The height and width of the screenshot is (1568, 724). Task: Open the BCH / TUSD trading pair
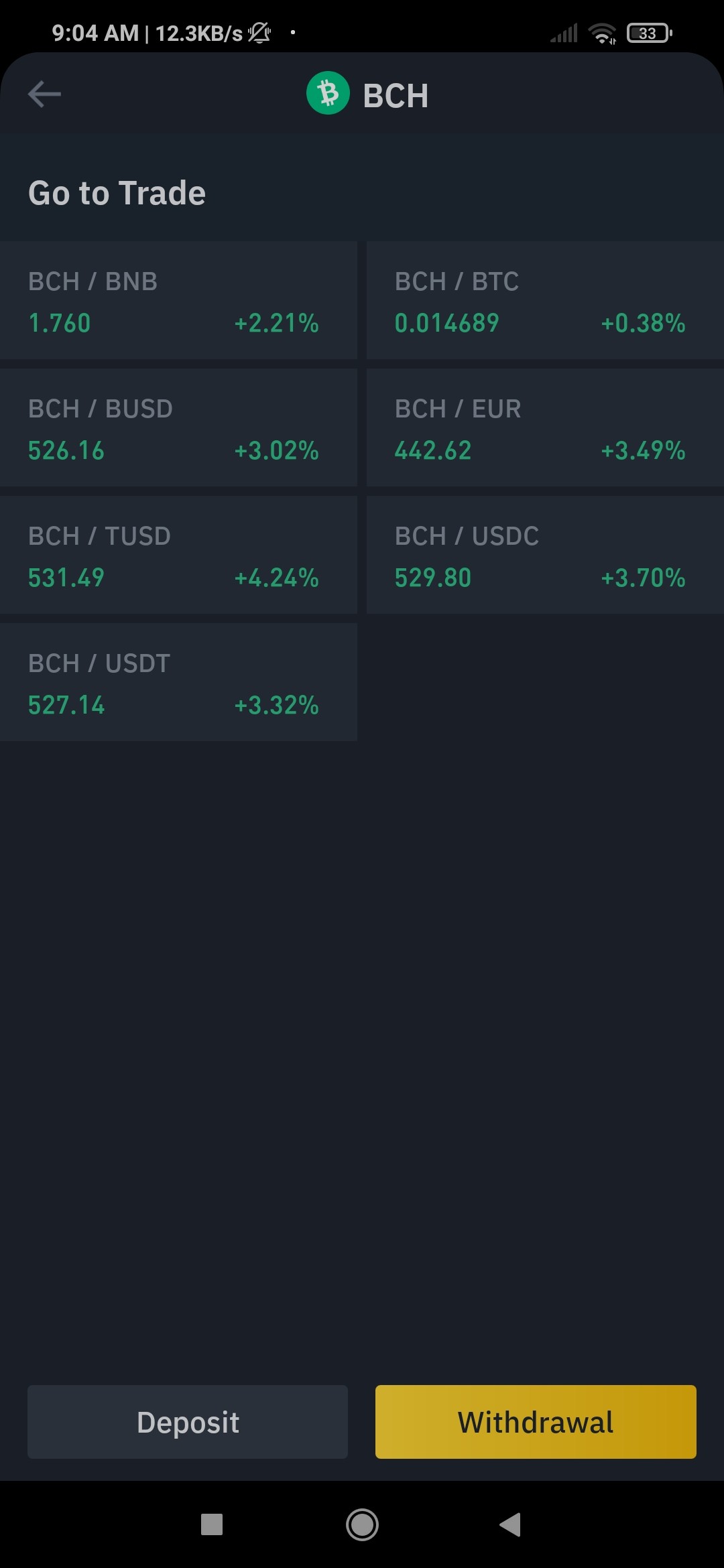[178, 555]
